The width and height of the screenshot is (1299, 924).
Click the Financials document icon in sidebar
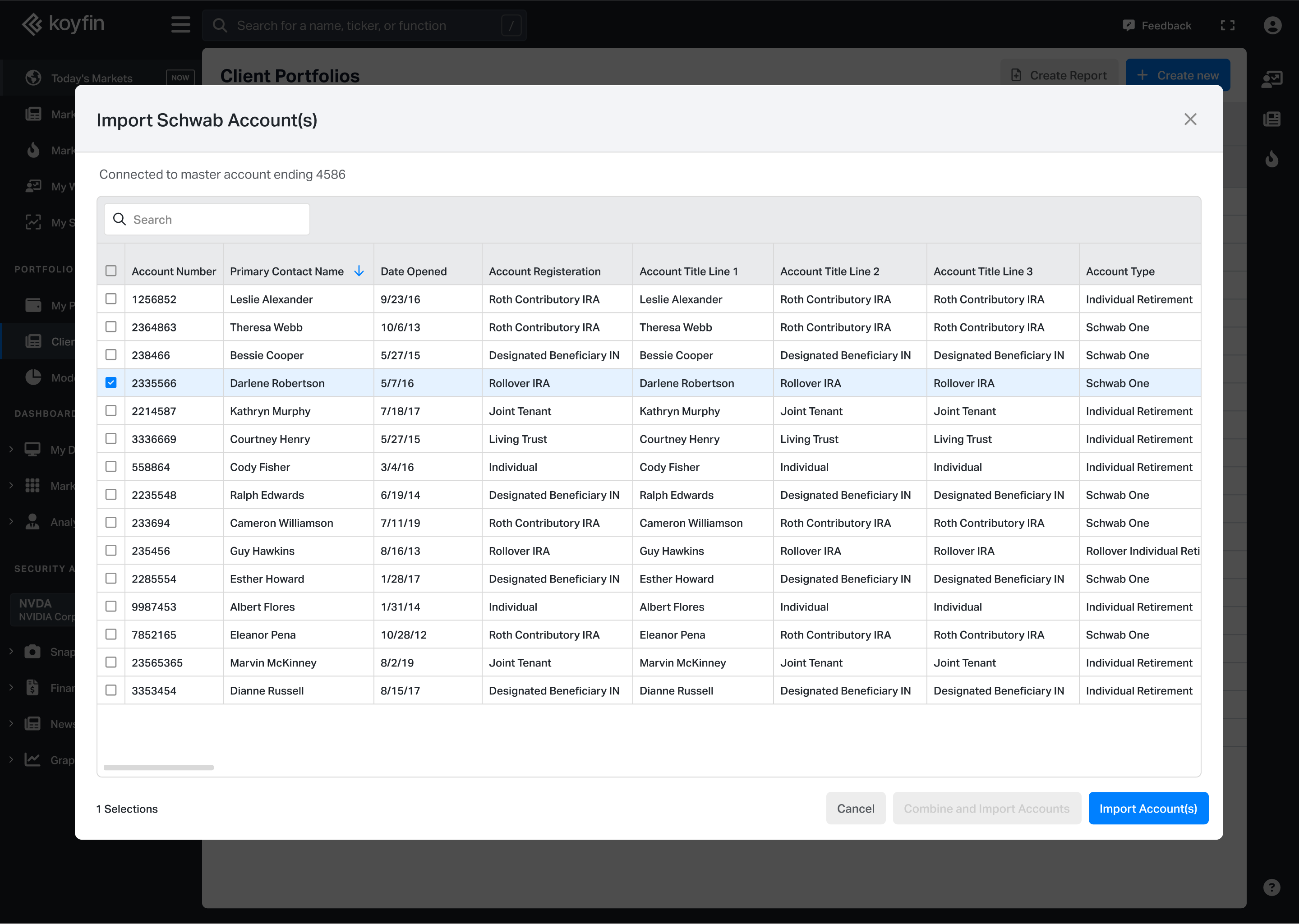[32, 687]
